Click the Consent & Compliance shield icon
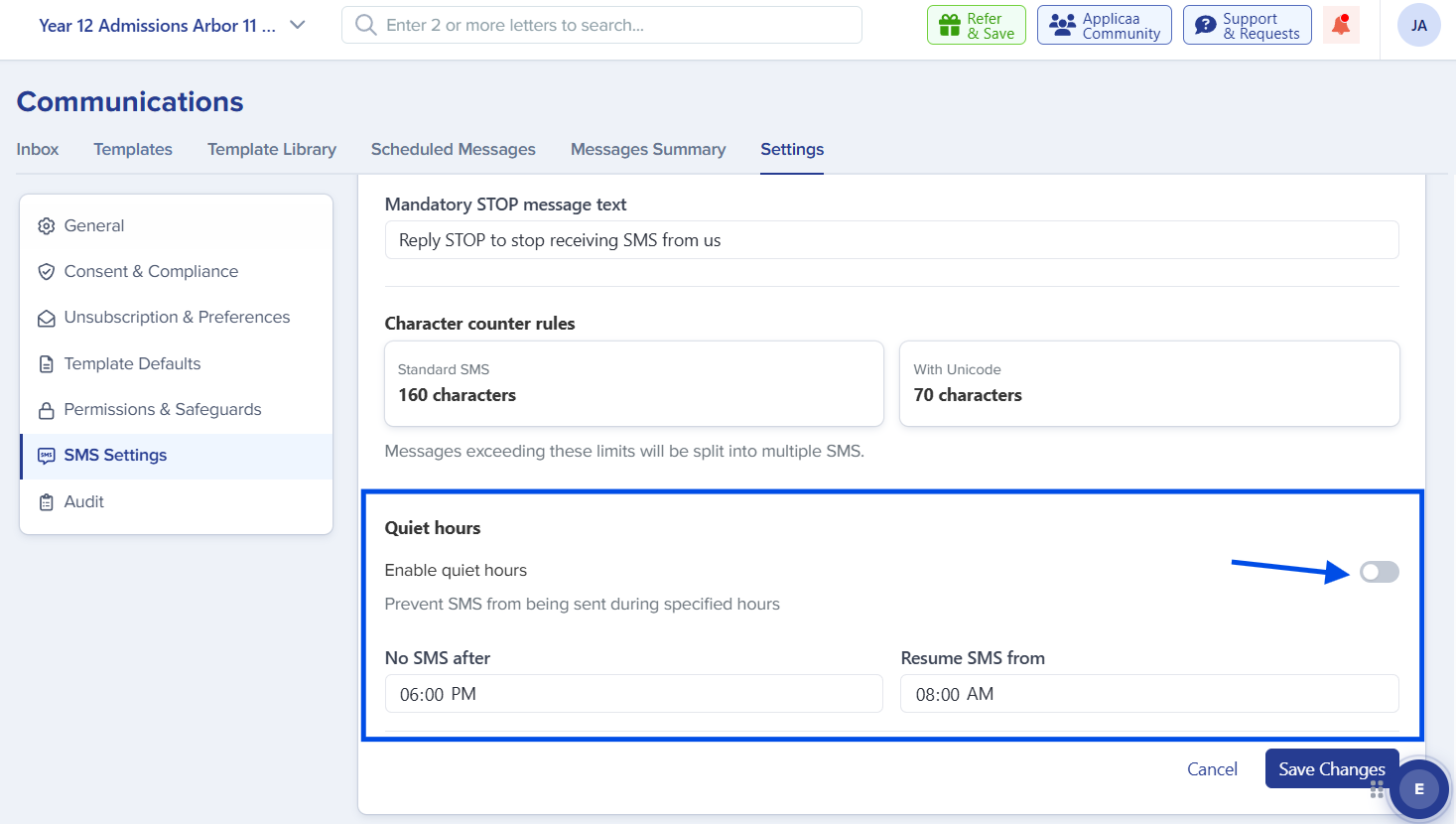The width and height of the screenshot is (1456, 824). pos(46,272)
